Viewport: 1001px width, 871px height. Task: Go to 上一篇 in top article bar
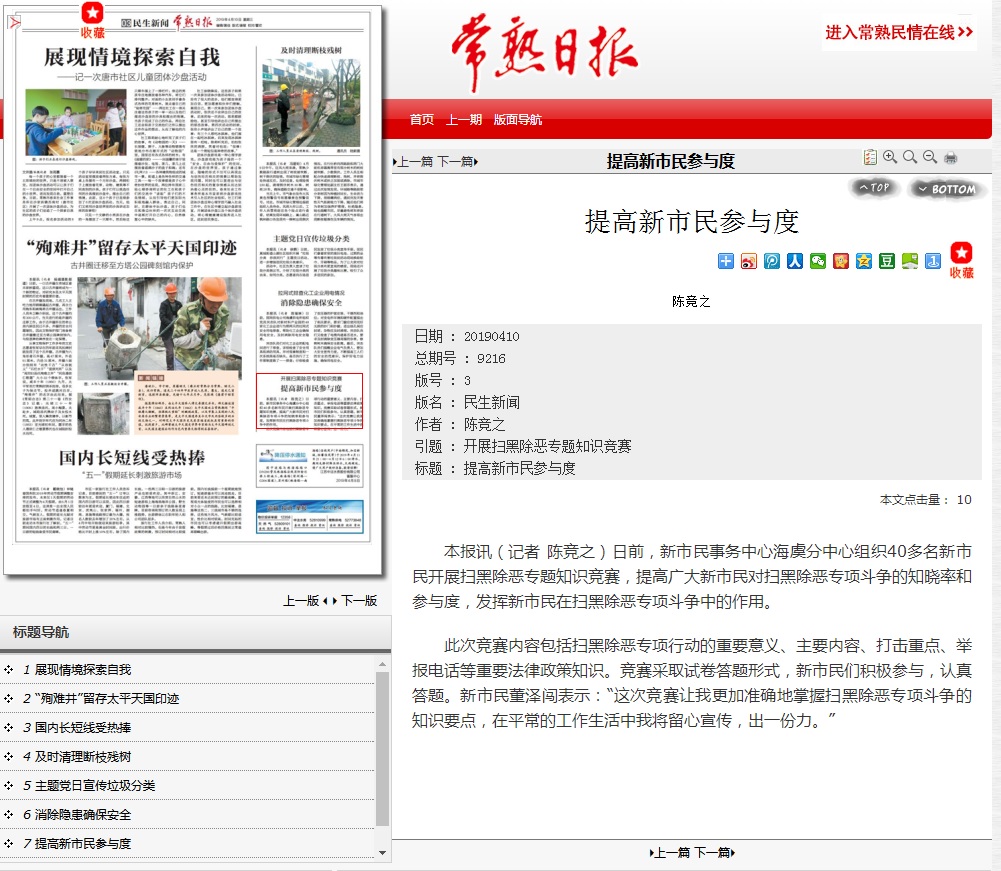tap(413, 162)
